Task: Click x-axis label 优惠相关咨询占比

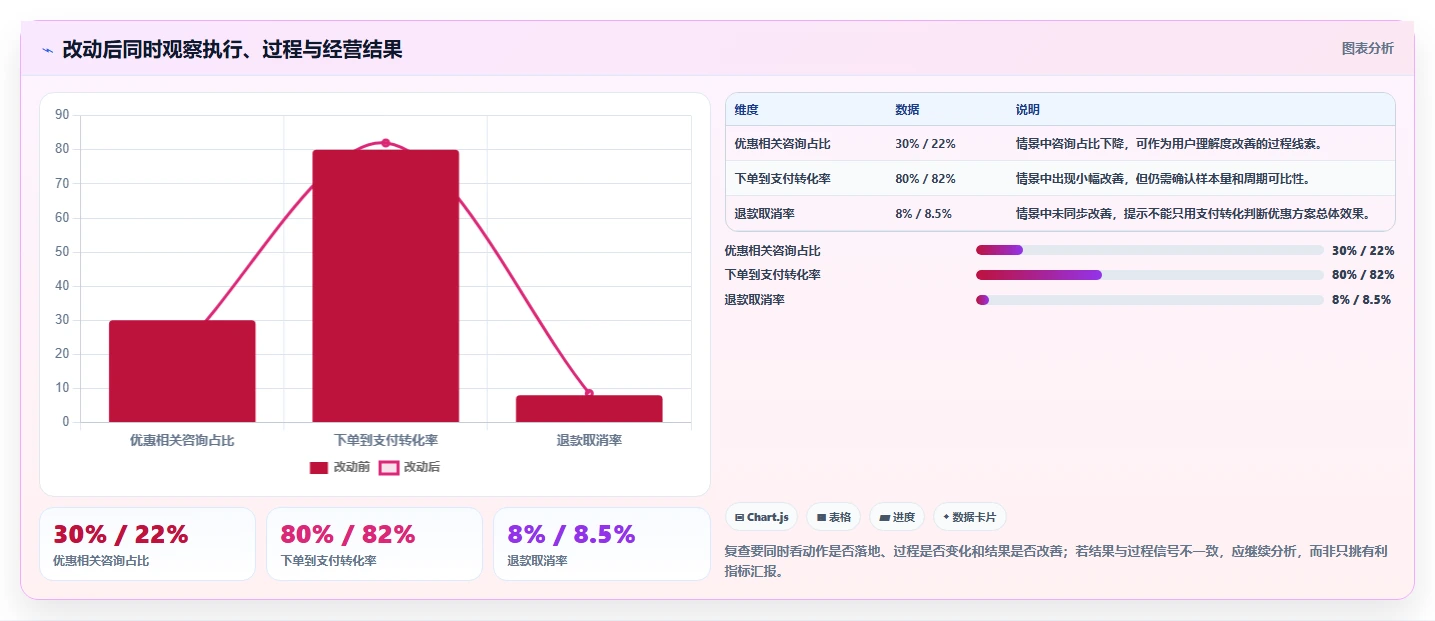Action: pos(182,440)
